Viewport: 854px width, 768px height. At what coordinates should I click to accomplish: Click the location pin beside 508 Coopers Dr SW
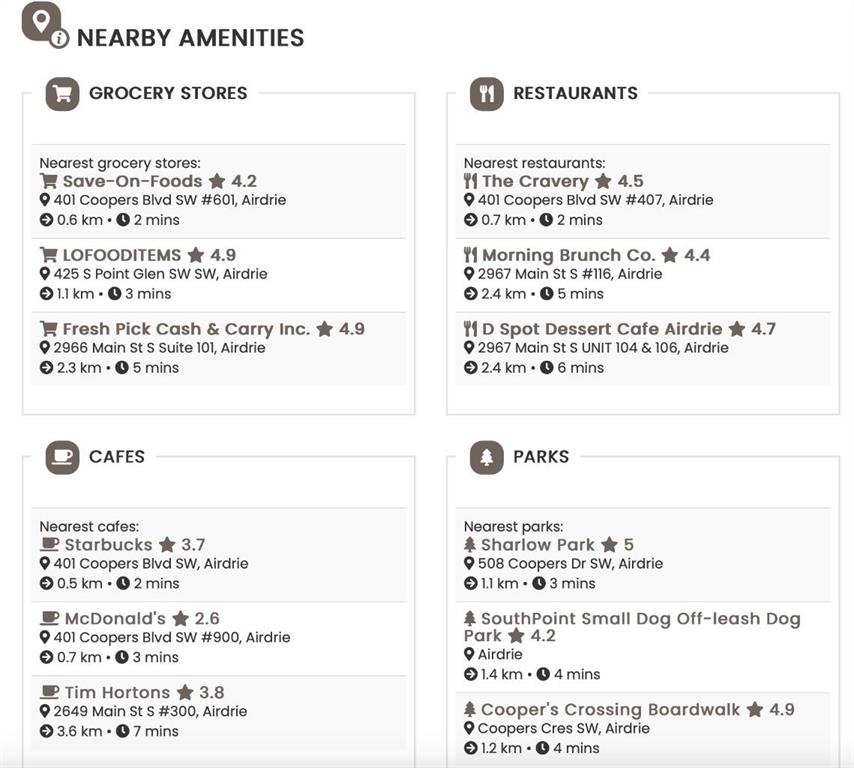(469, 563)
